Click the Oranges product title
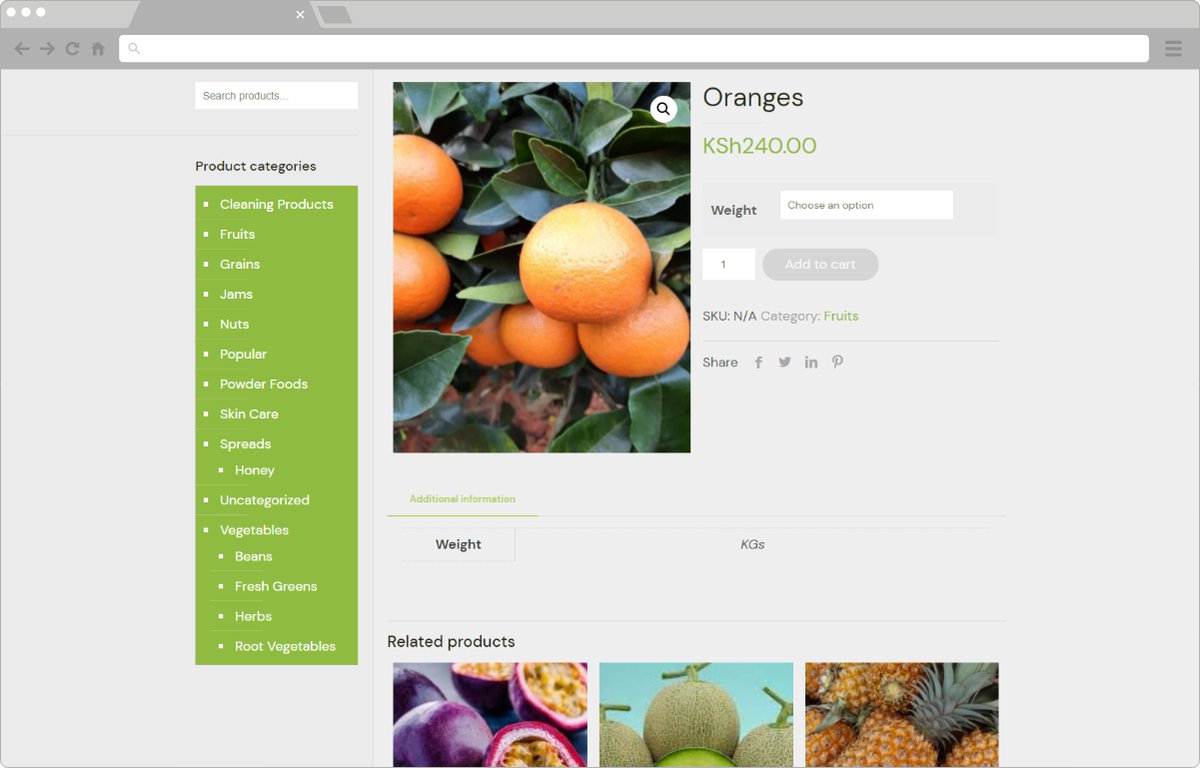Screen dimensions: 1200x768 [x=753, y=97]
